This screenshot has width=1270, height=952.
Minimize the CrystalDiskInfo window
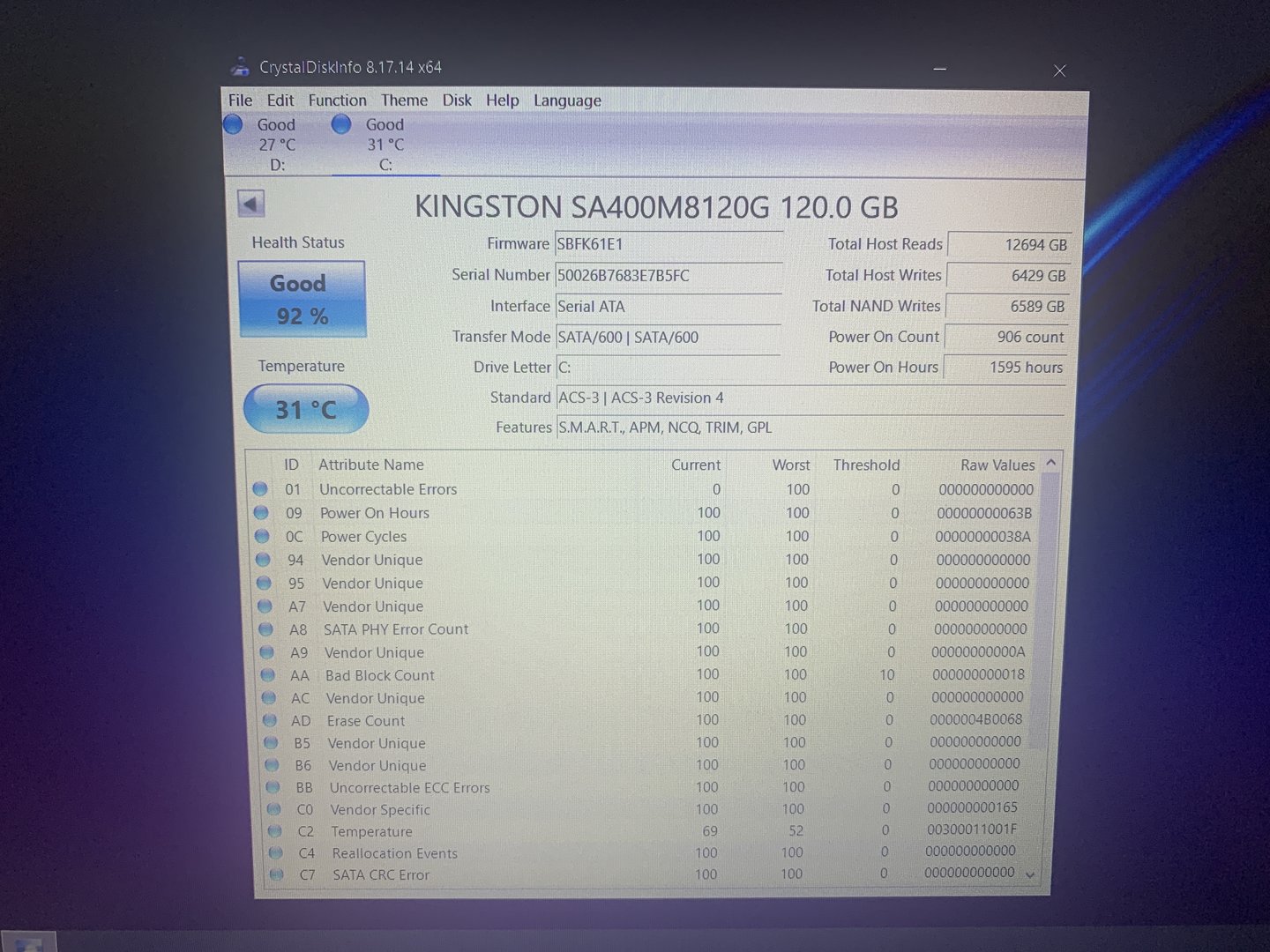[940, 69]
